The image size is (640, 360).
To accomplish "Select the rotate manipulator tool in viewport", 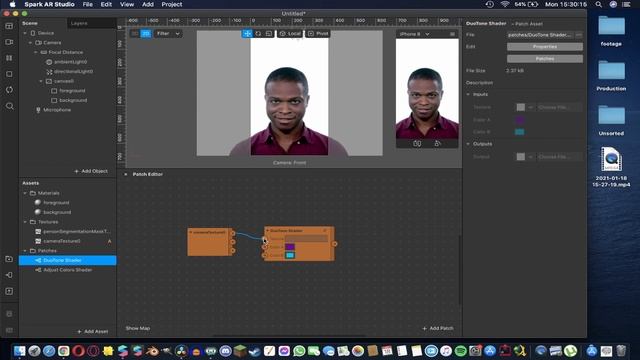I will tap(258, 33).
